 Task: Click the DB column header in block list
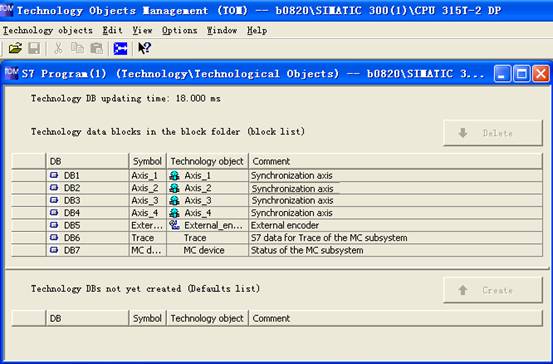pyautogui.click(x=87, y=161)
